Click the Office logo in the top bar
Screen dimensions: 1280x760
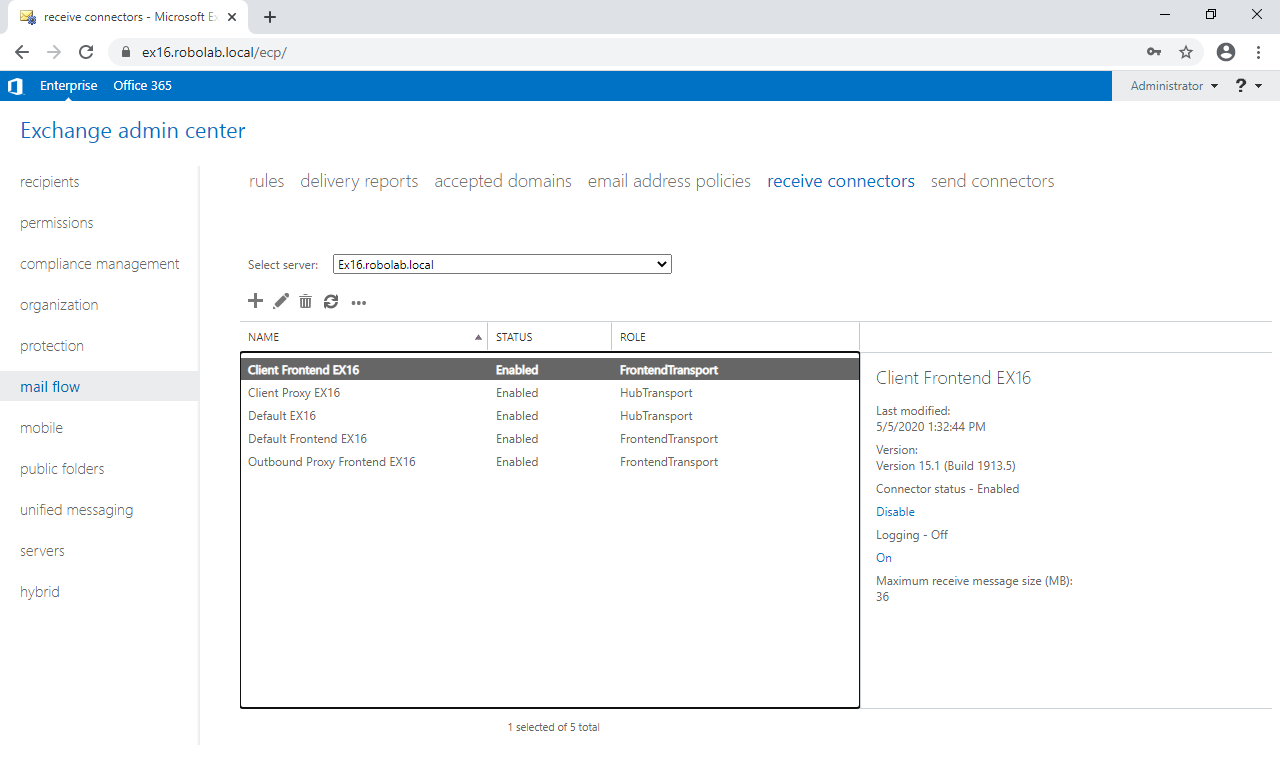coord(15,86)
